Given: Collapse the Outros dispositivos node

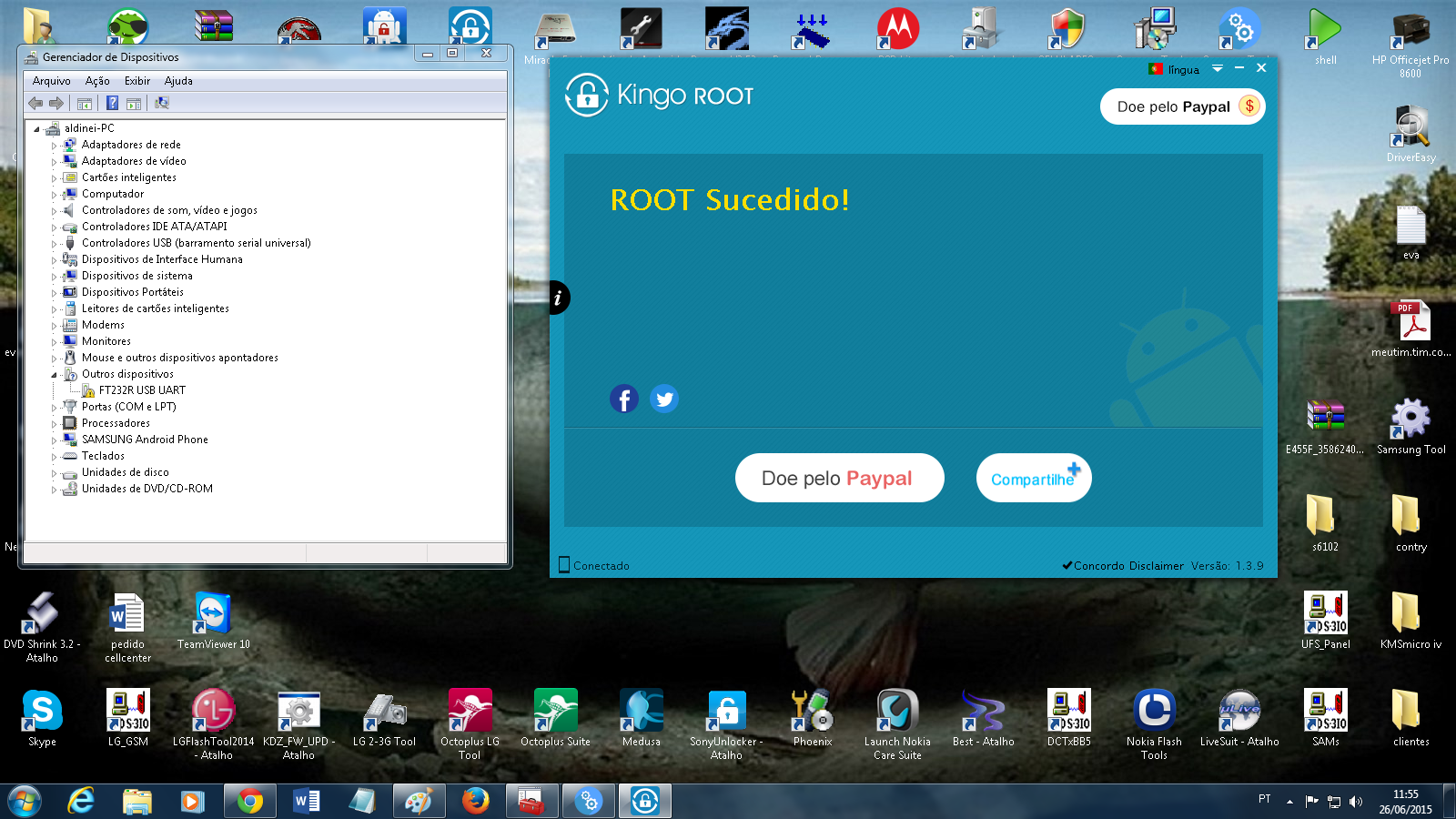Looking at the screenshot, I should click(x=54, y=375).
